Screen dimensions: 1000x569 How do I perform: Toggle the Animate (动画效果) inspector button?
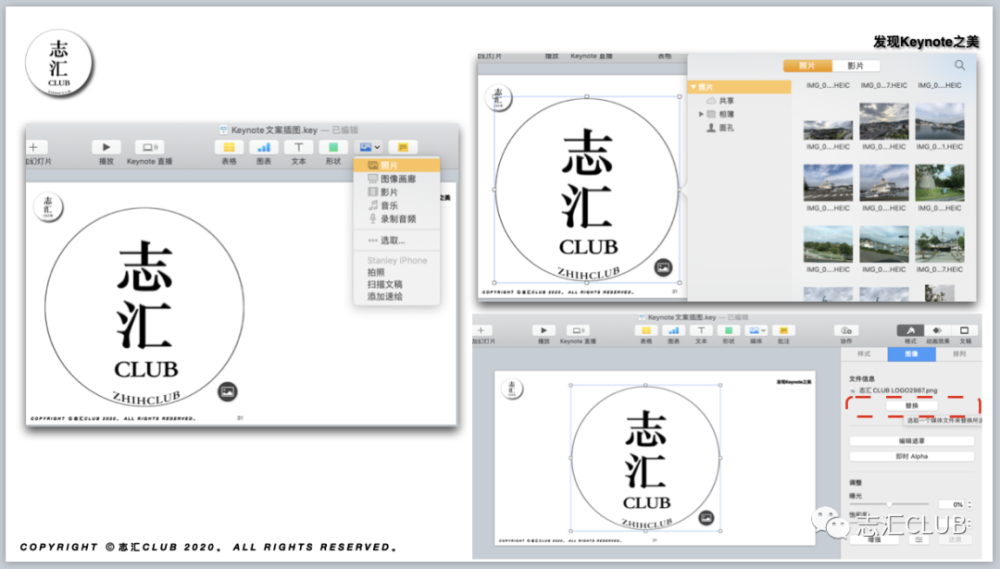pyautogui.click(x=937, y=330)
